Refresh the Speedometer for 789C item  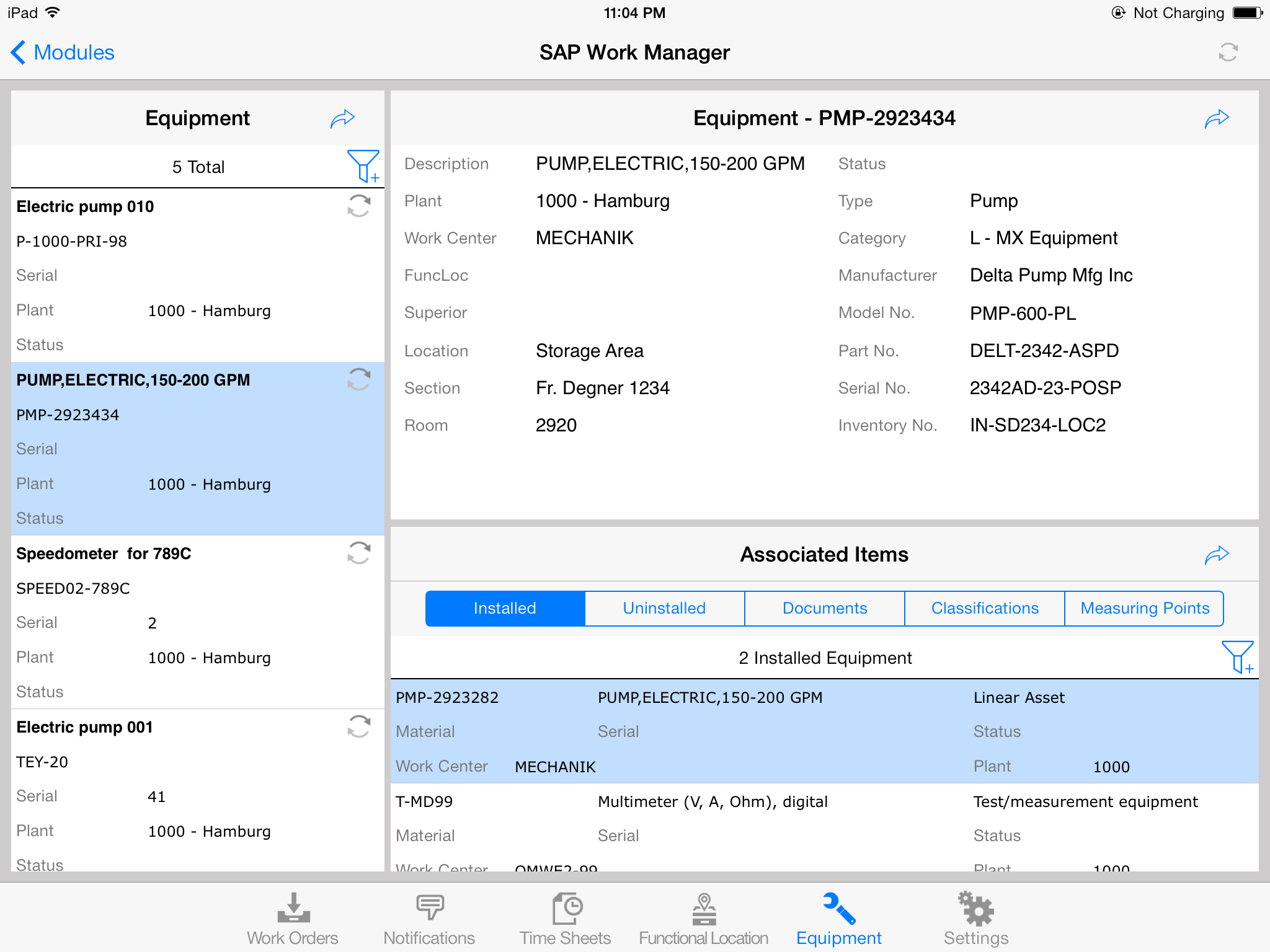[358, 553]
